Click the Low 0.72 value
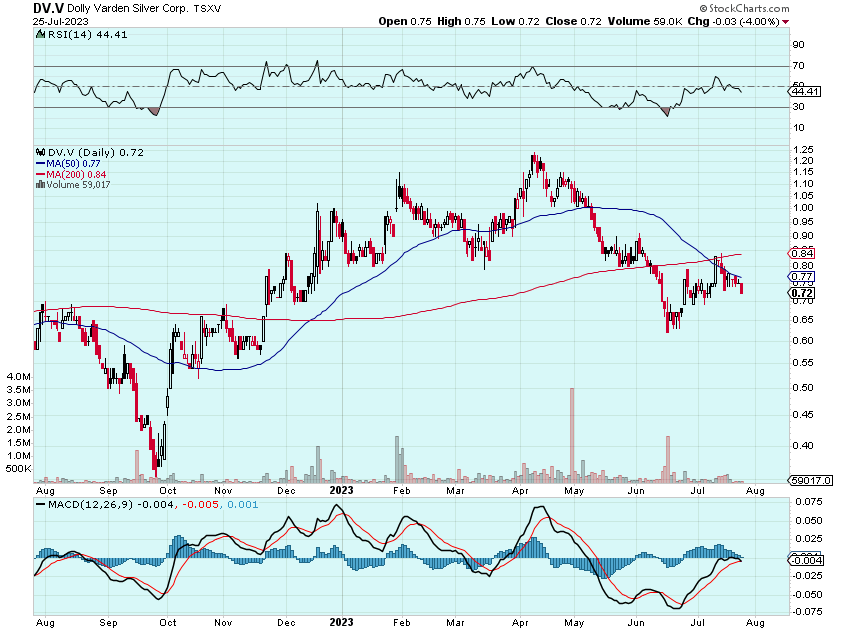This screenshot has width=849, height=630. click(515, 22)
